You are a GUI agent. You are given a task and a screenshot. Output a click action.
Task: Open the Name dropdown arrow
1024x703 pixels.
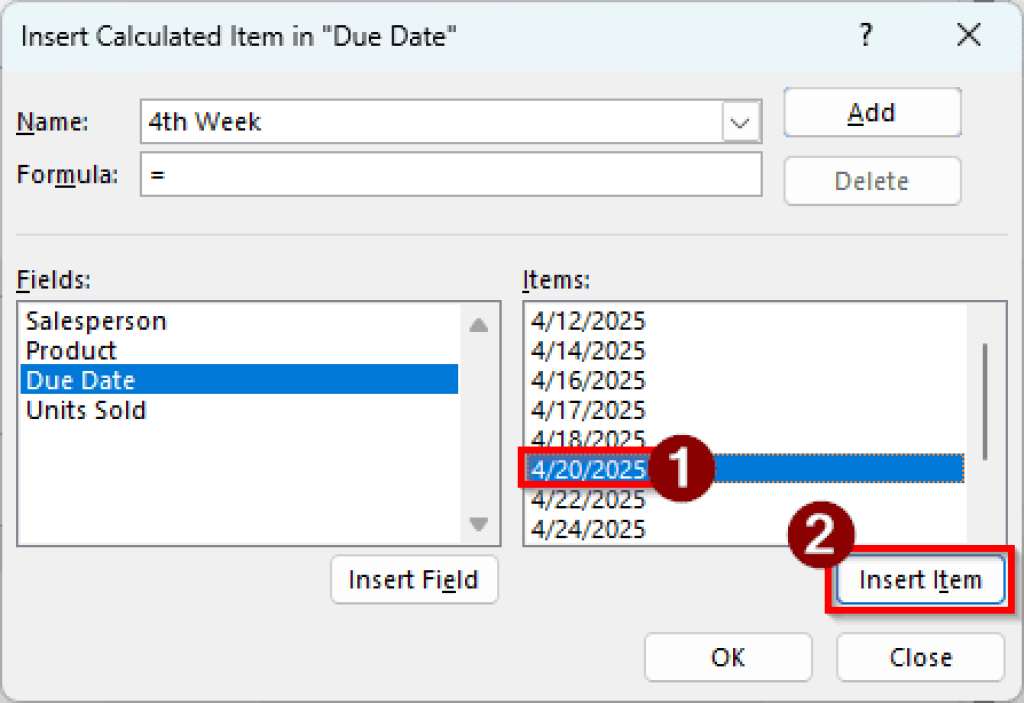739,121
